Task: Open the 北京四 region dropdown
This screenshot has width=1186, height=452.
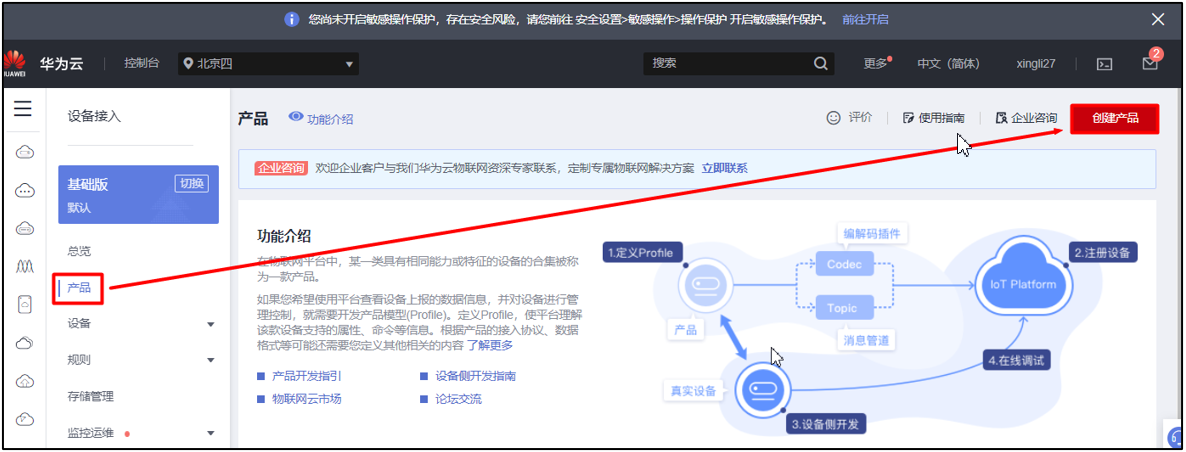Action: click(269, 64)
